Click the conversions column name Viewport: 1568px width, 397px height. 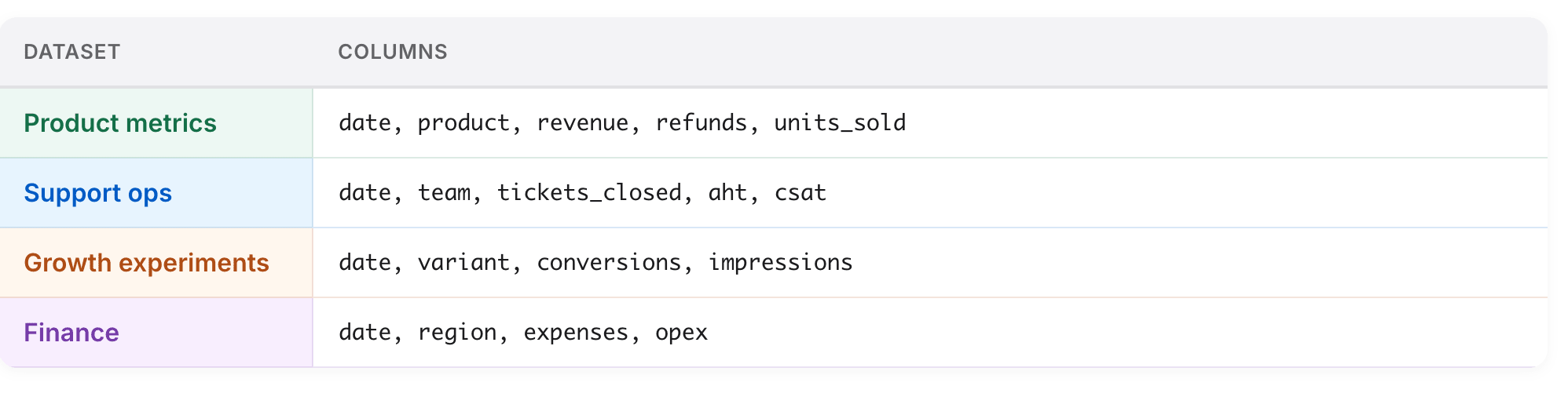[x=609, y=263]
